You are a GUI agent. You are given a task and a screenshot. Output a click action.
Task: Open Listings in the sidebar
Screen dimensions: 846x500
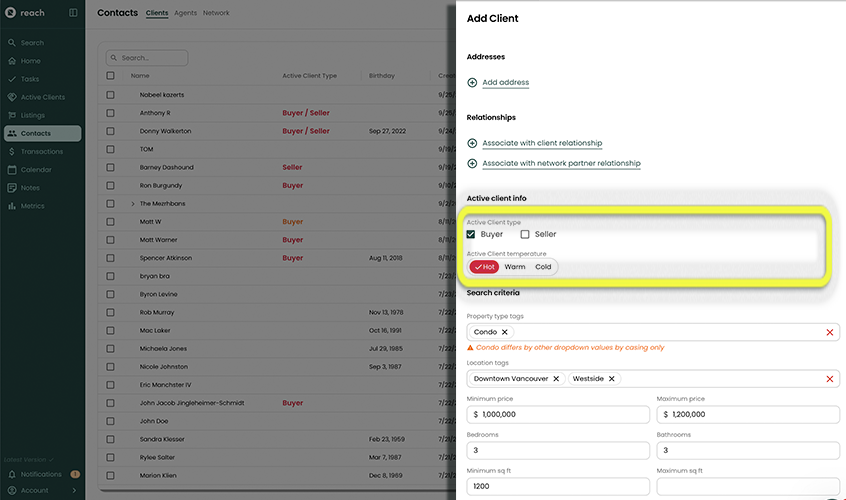pyautogui.click(x=33, y=115)
